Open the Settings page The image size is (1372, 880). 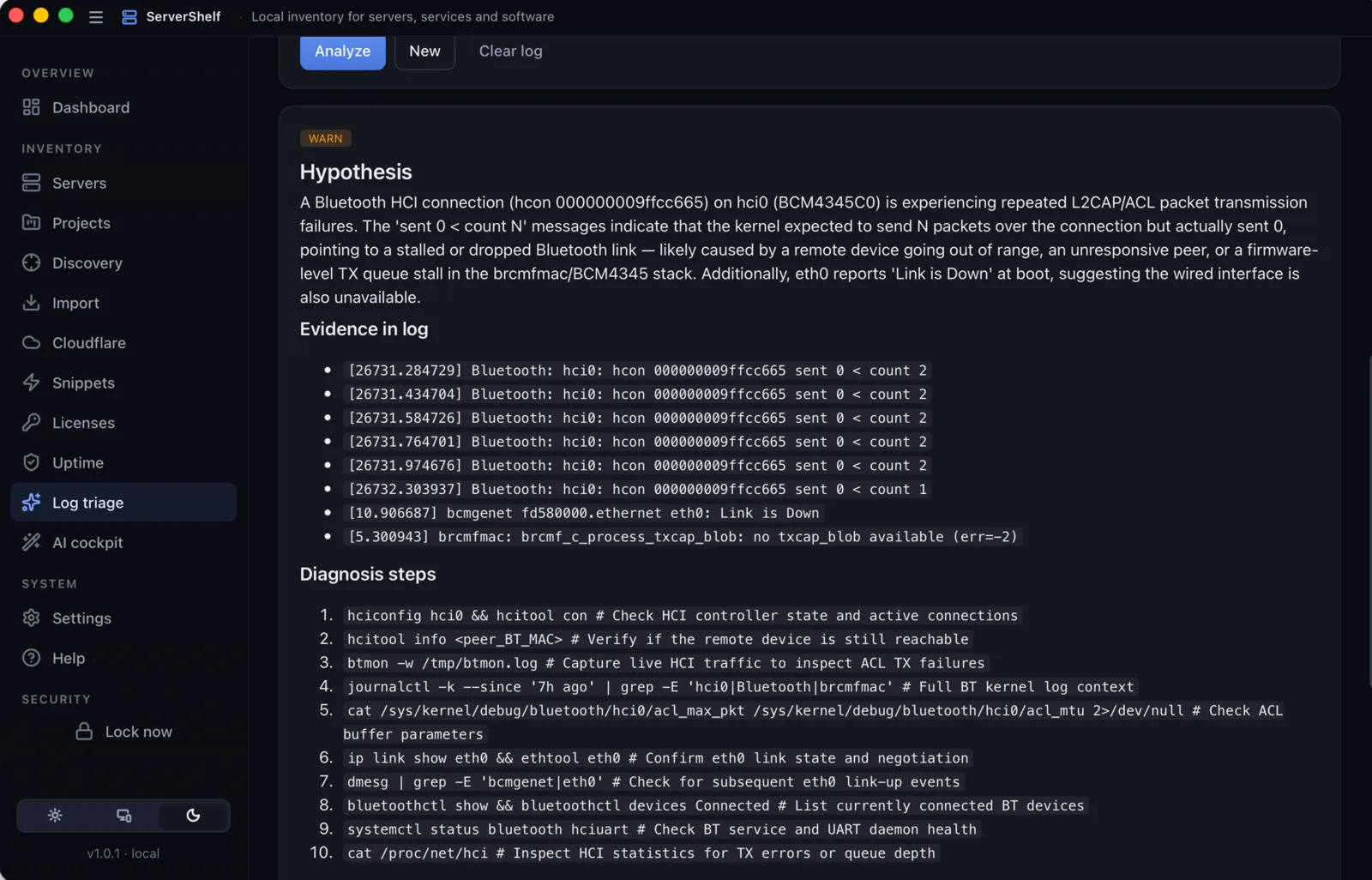click(123, 618)
